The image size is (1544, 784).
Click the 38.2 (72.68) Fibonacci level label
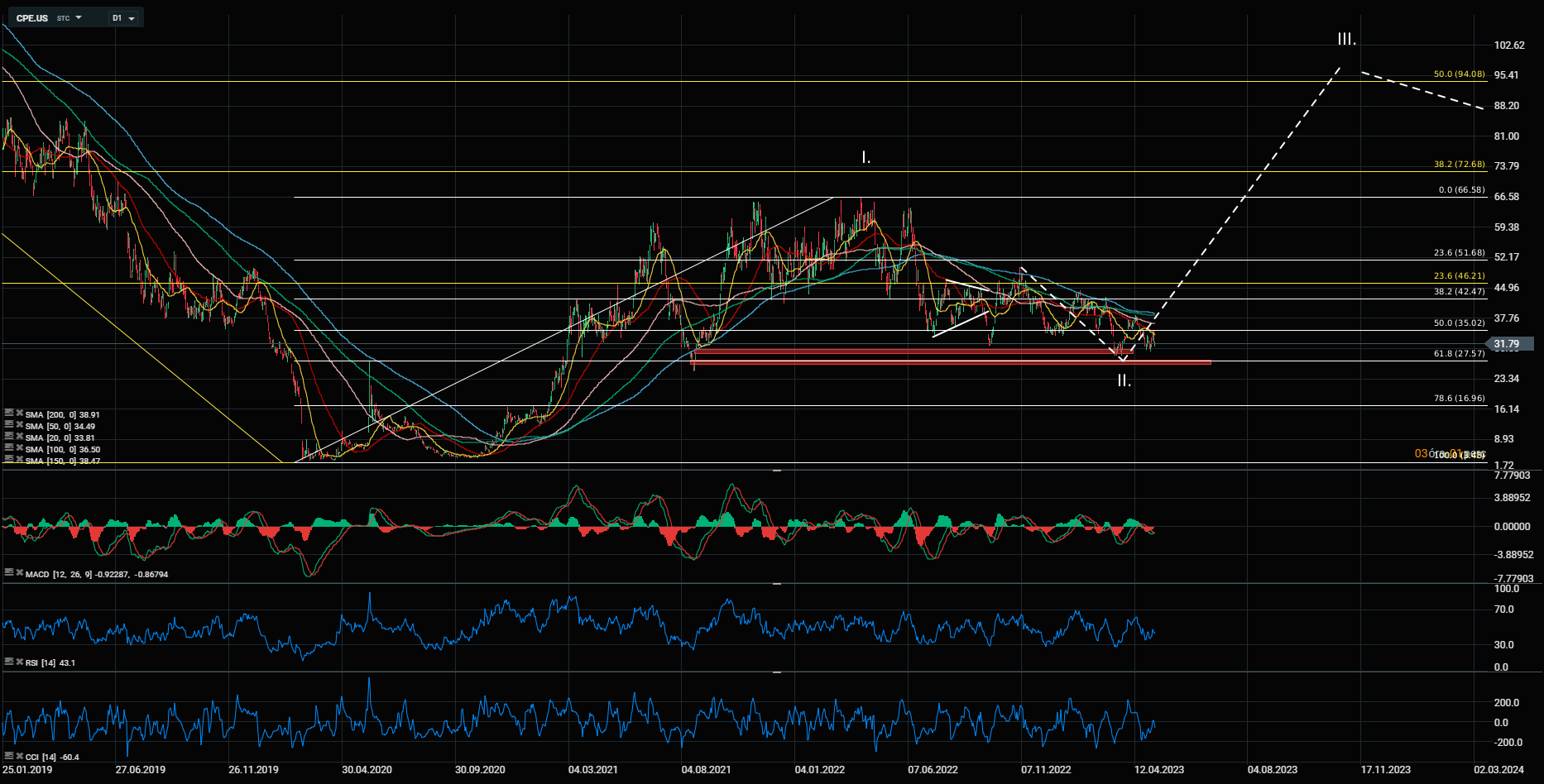(1460, 165)
